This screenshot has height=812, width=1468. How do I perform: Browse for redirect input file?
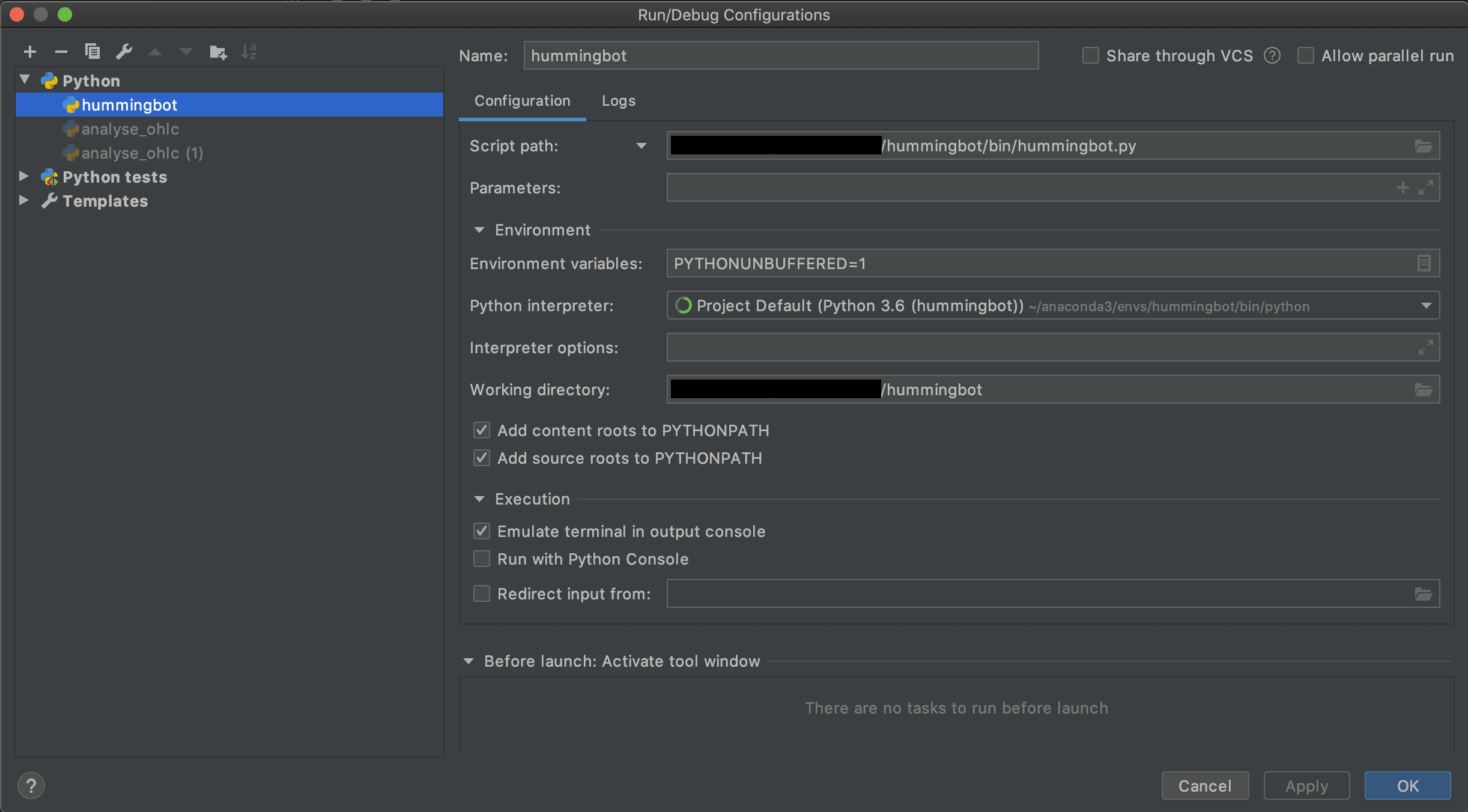[x=1424, y=594]
